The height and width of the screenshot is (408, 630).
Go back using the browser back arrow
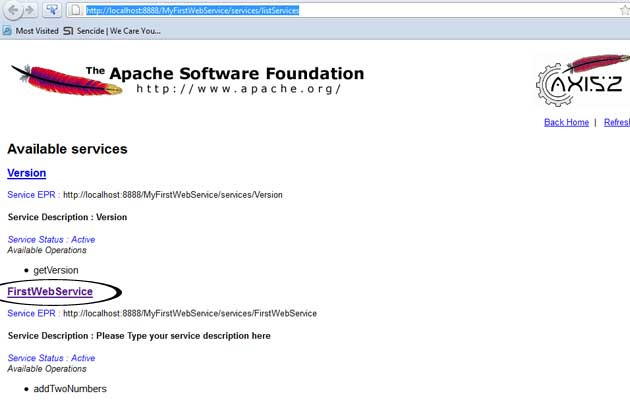(x=13, y=10)
